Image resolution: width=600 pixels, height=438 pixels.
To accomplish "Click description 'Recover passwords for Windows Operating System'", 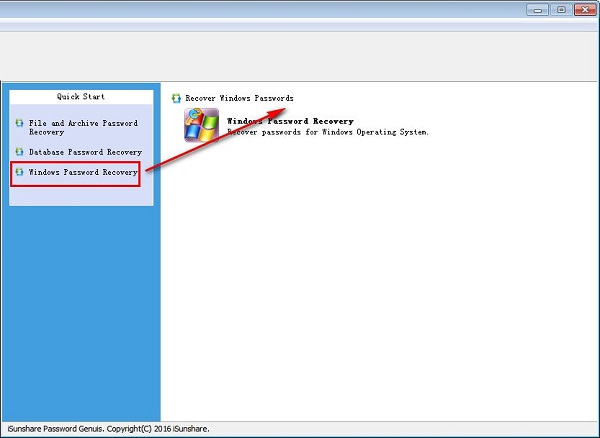I will (x=328, y=132).
